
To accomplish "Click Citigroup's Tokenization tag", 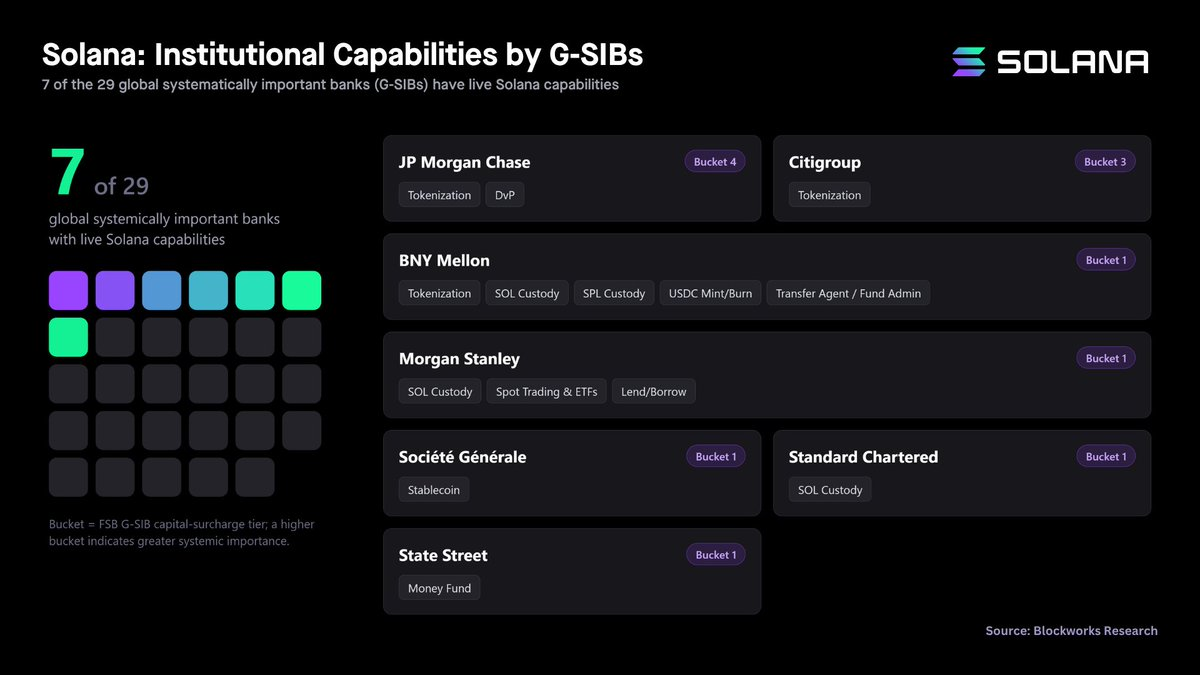I will pyautogui.click(x=829, y=195).
